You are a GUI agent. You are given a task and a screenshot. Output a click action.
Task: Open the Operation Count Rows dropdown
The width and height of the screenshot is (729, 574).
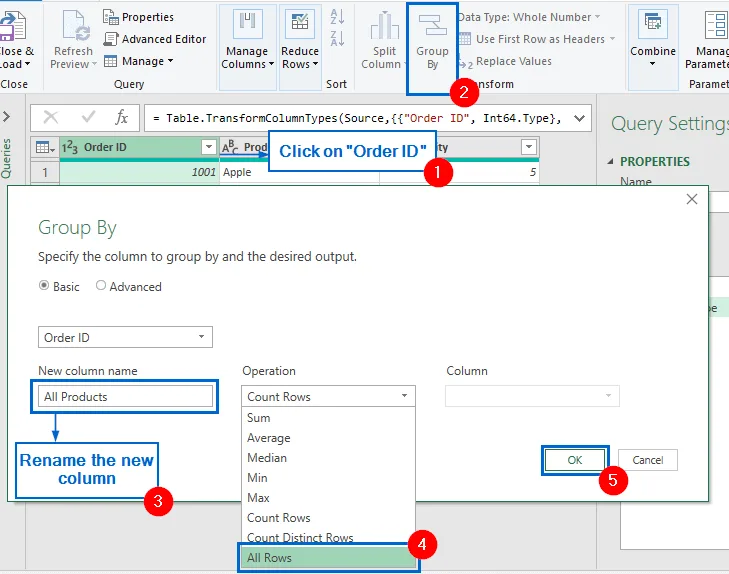(328, 396)
